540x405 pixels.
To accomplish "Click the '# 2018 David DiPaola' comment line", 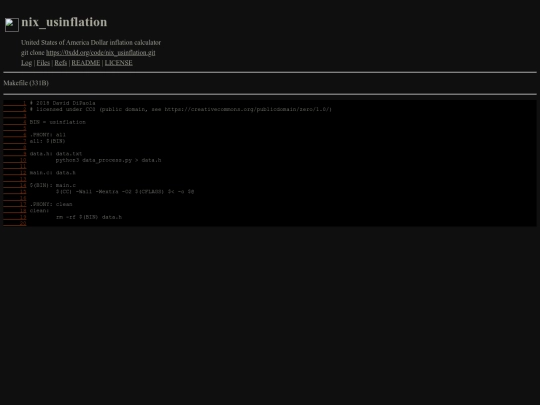I will (x=62, y=103).
